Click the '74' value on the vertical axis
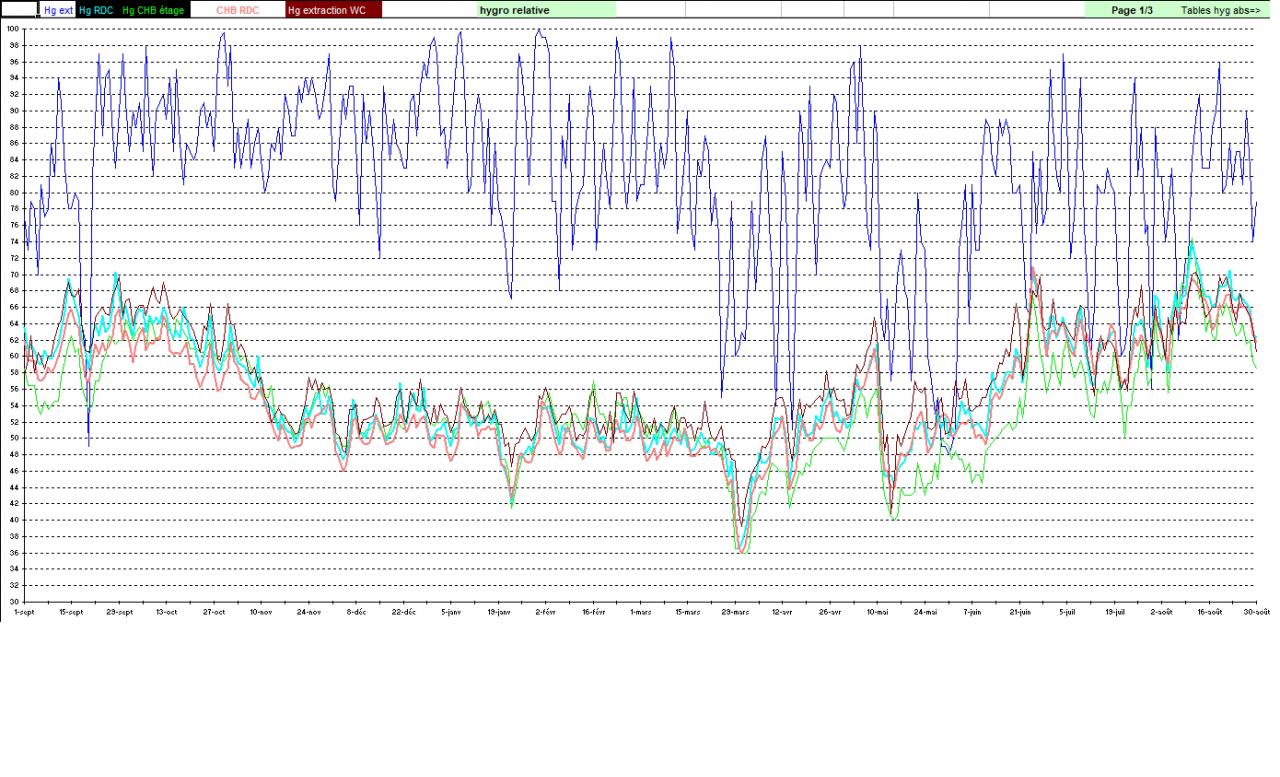 click(x=14, y=241)
